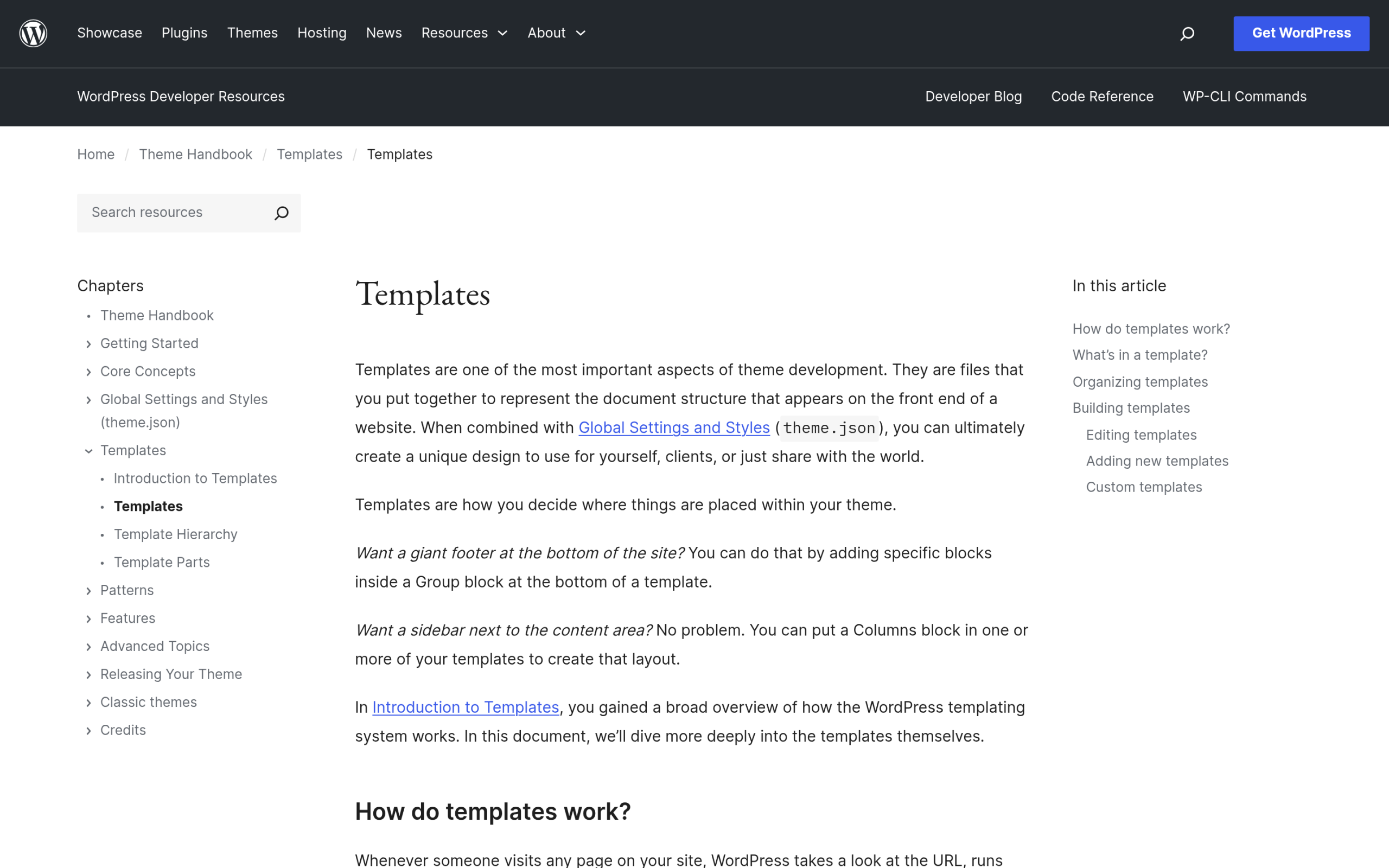
Task: Open the Showcase menu item
Action: (110, 33)
